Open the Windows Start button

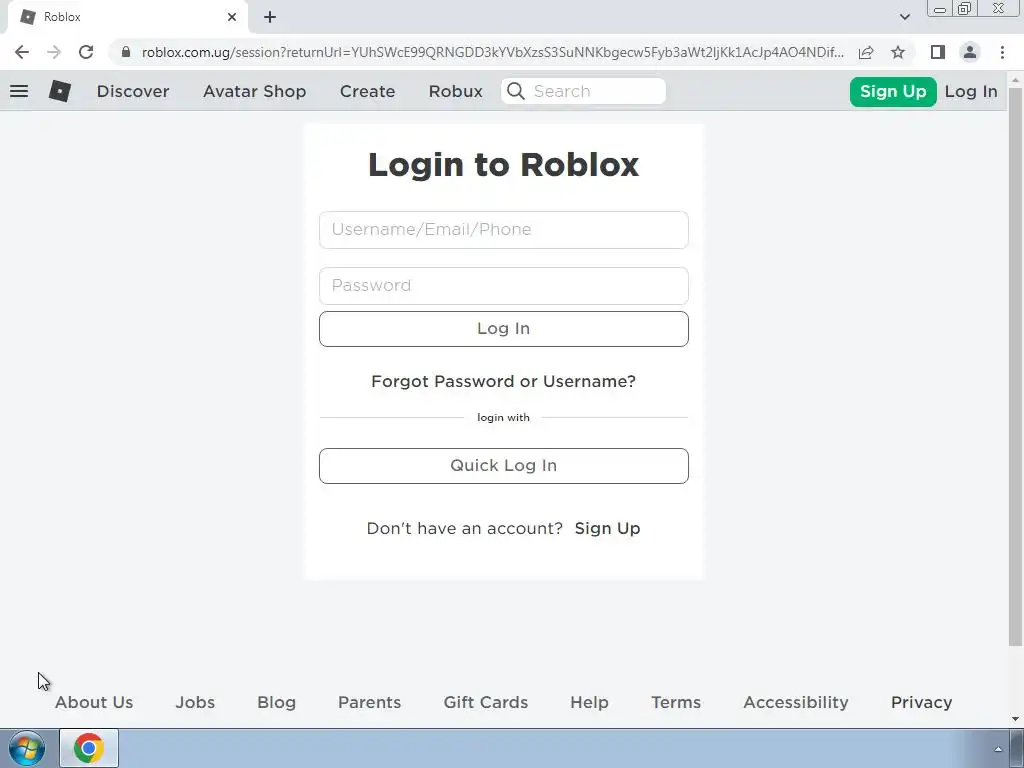click(x=26, y=748)
